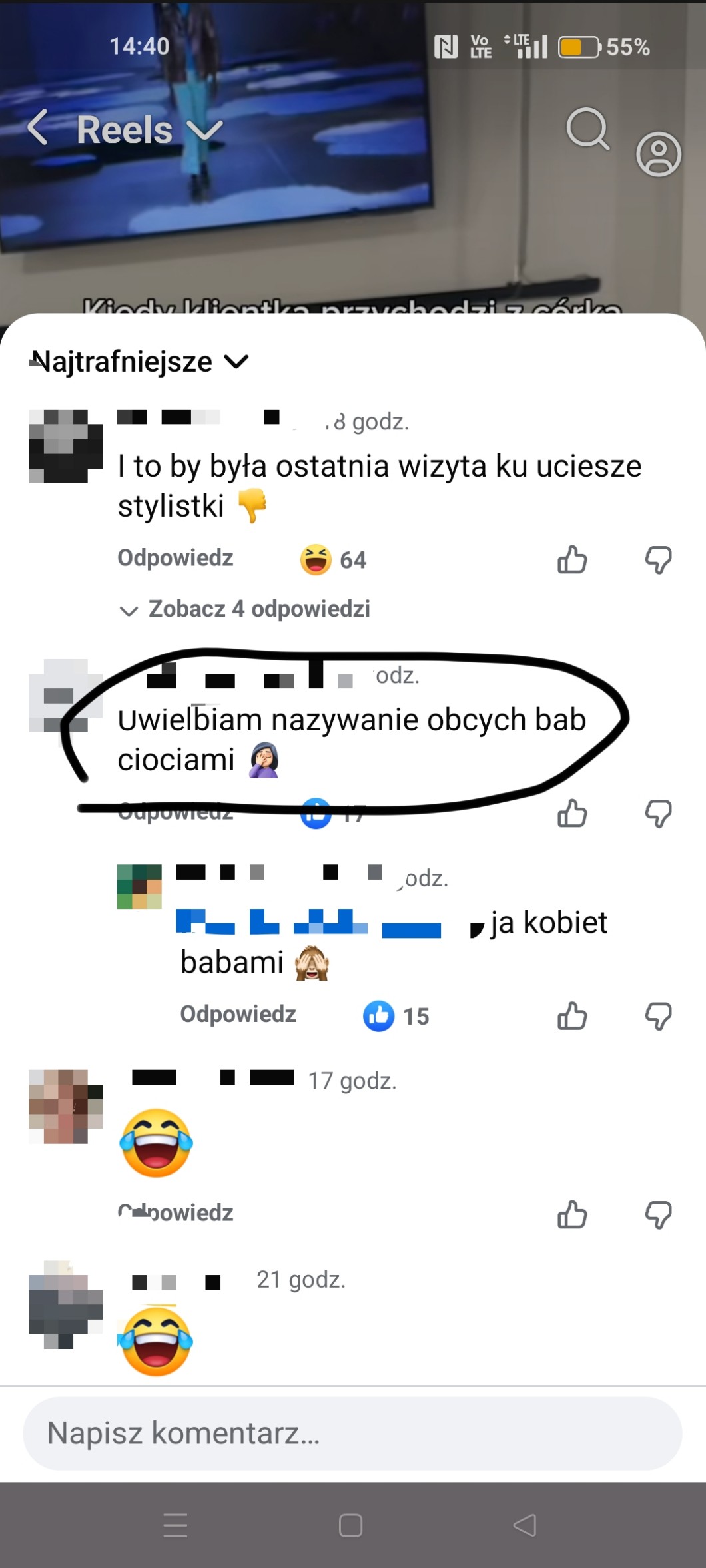Reply to the 'stylistki' comment via Odpowiedz

(x=175, y=558)
